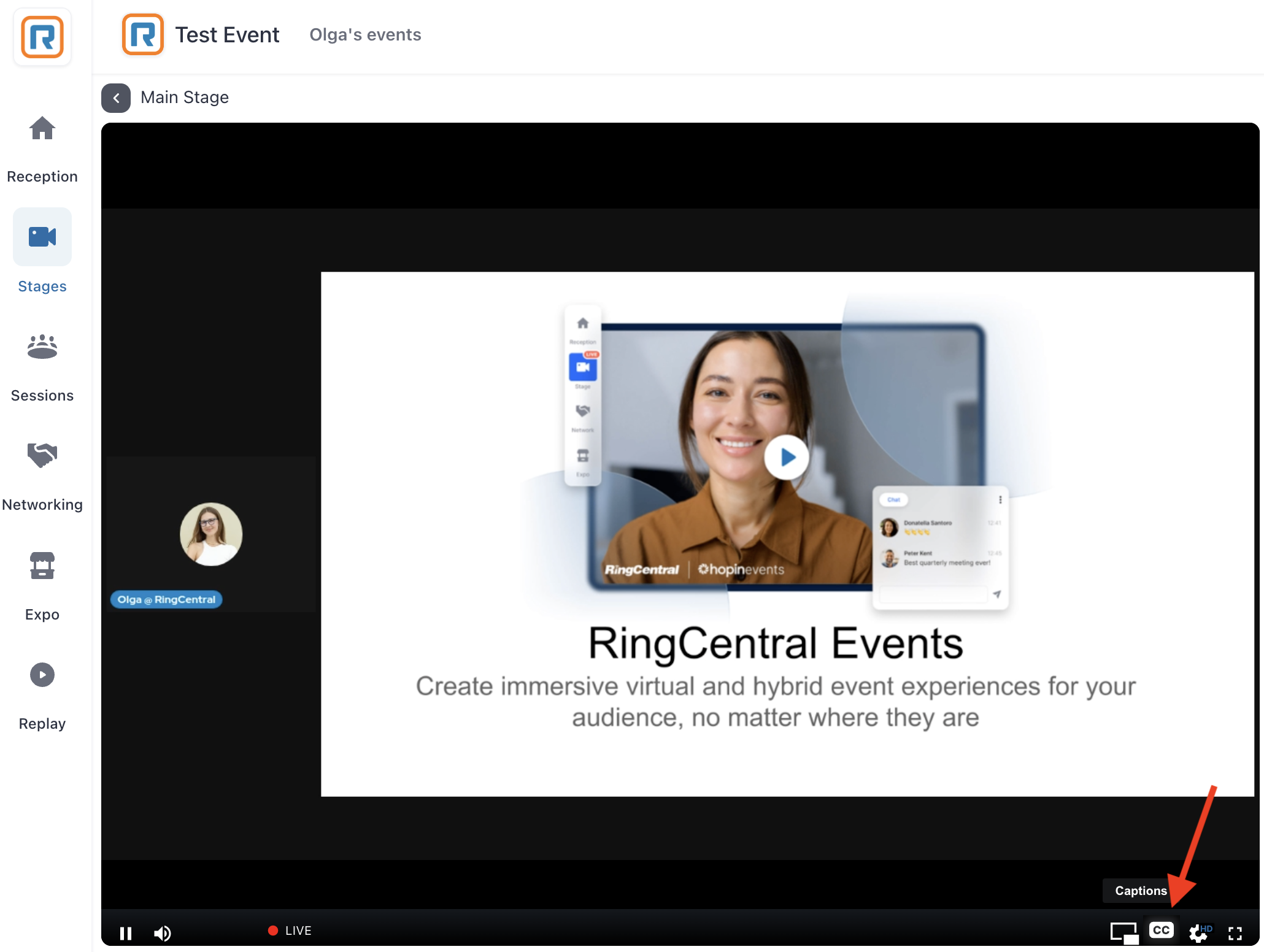Click the Reception label in sidebar
Image resolution: width=1264 pixels, height=952 pixels.
coord(42,177)
